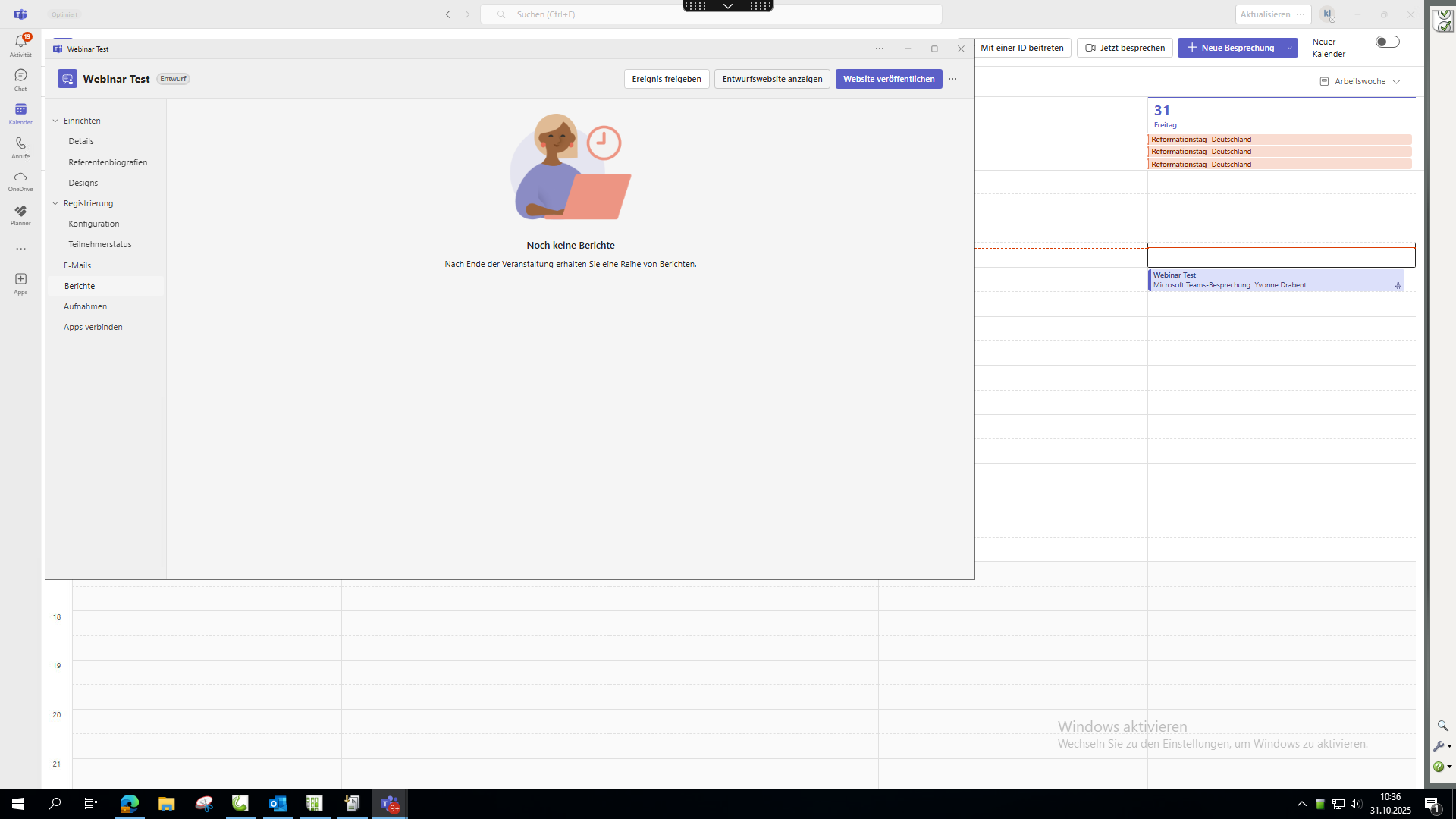Open the Planner app icon
The width and height of the screenshot is (1456, 819).
[x=20, y=215]
